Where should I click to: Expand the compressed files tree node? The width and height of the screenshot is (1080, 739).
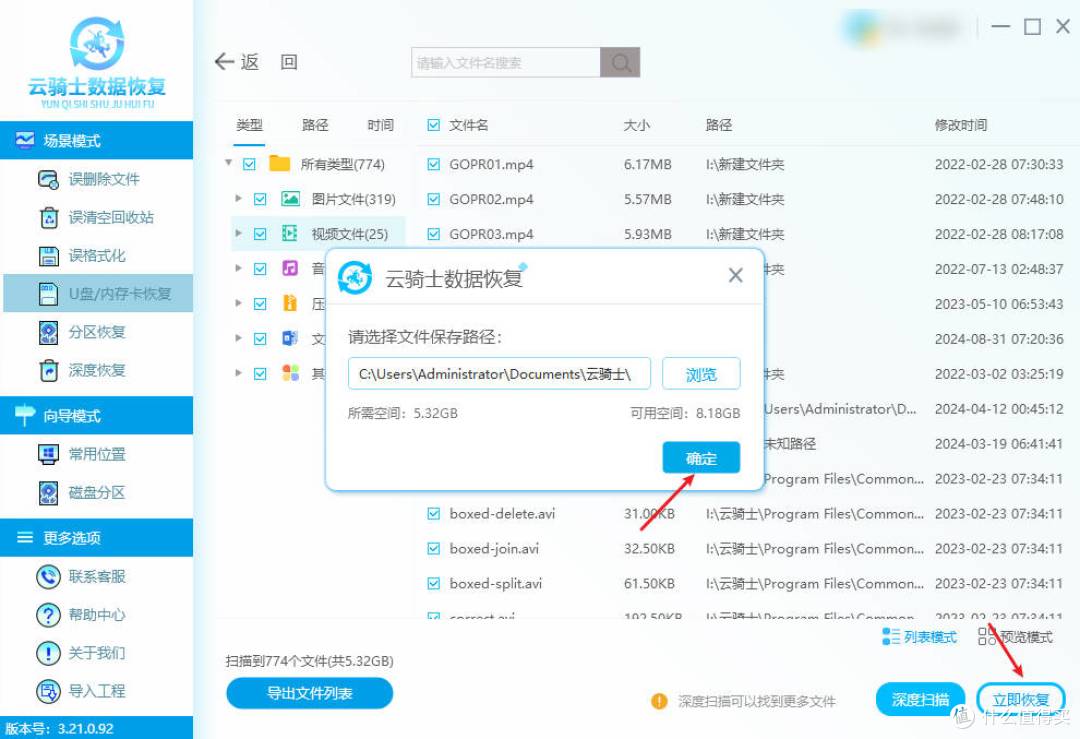pyautogui.click(x=238, y=303)
